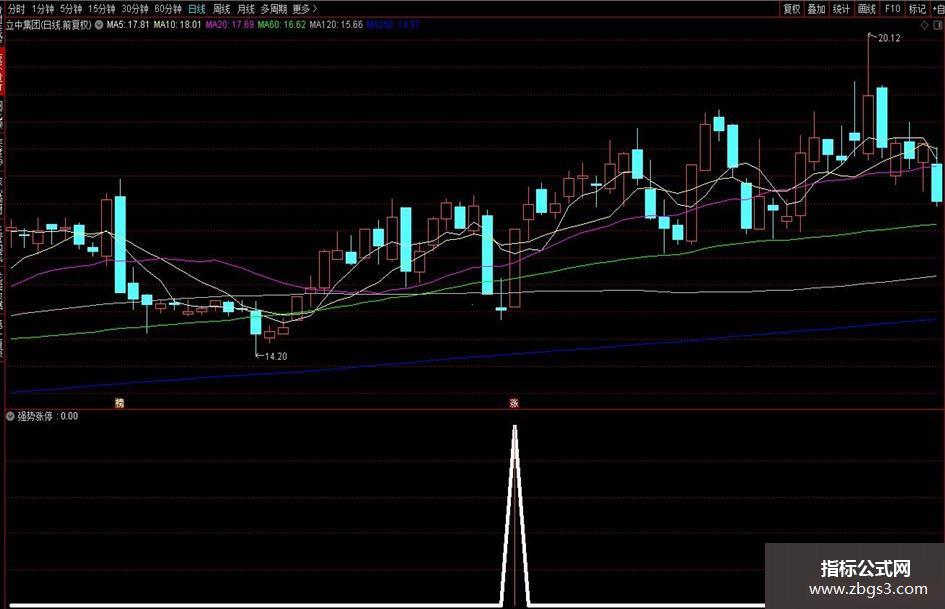
Task: Click the 涨 event marker under the candlesticks
Action: (514, 403)
